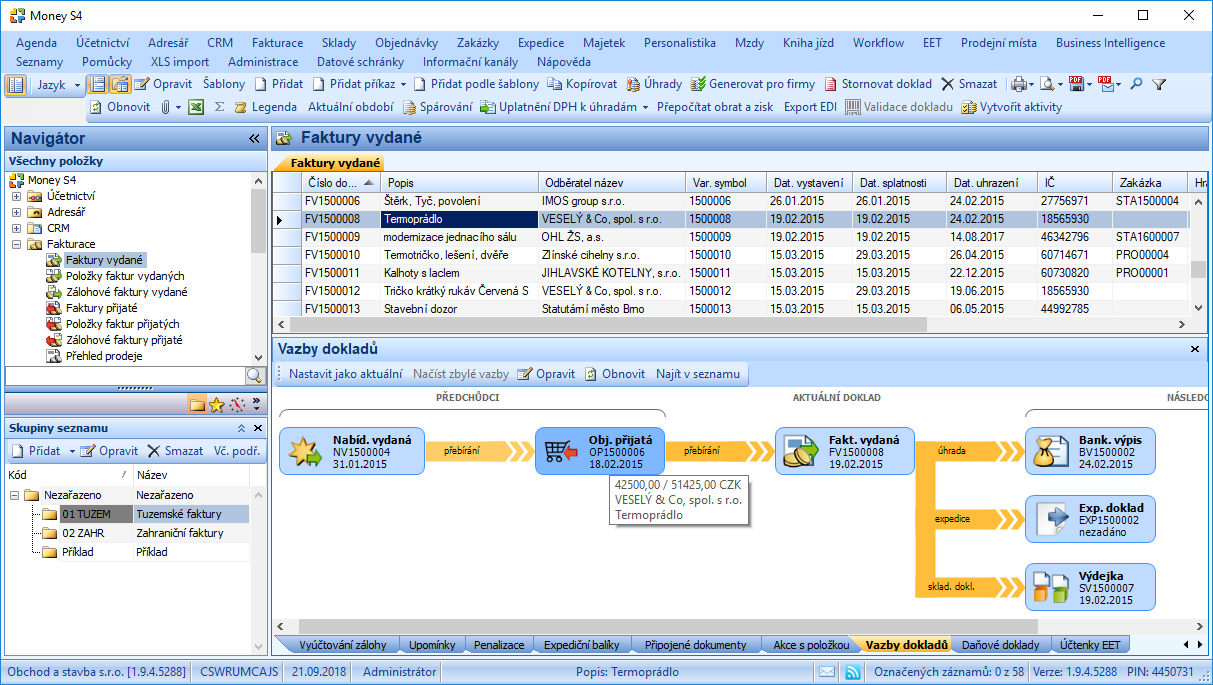The image size is (1213, 685).
Task: Click Spárování pairing toolbar button
Action: (438, 107)
